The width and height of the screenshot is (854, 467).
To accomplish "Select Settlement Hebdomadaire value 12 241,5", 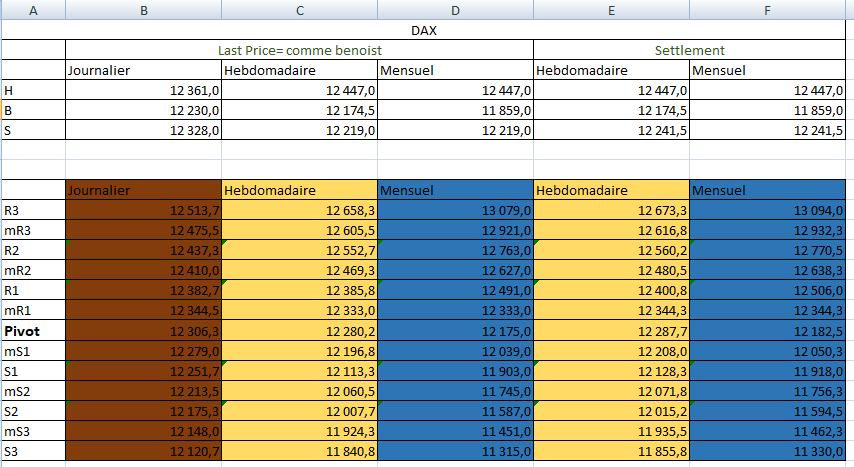I will (x=612, y=130).
